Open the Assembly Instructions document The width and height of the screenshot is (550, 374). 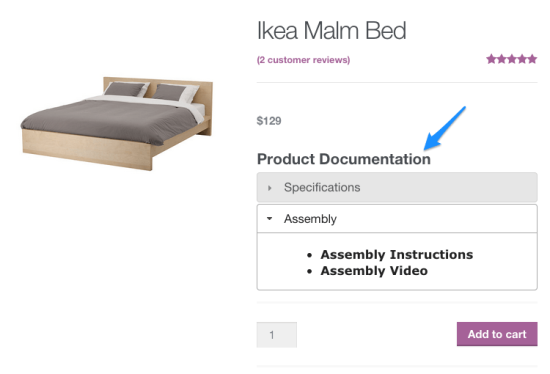[x=397, y=254]
